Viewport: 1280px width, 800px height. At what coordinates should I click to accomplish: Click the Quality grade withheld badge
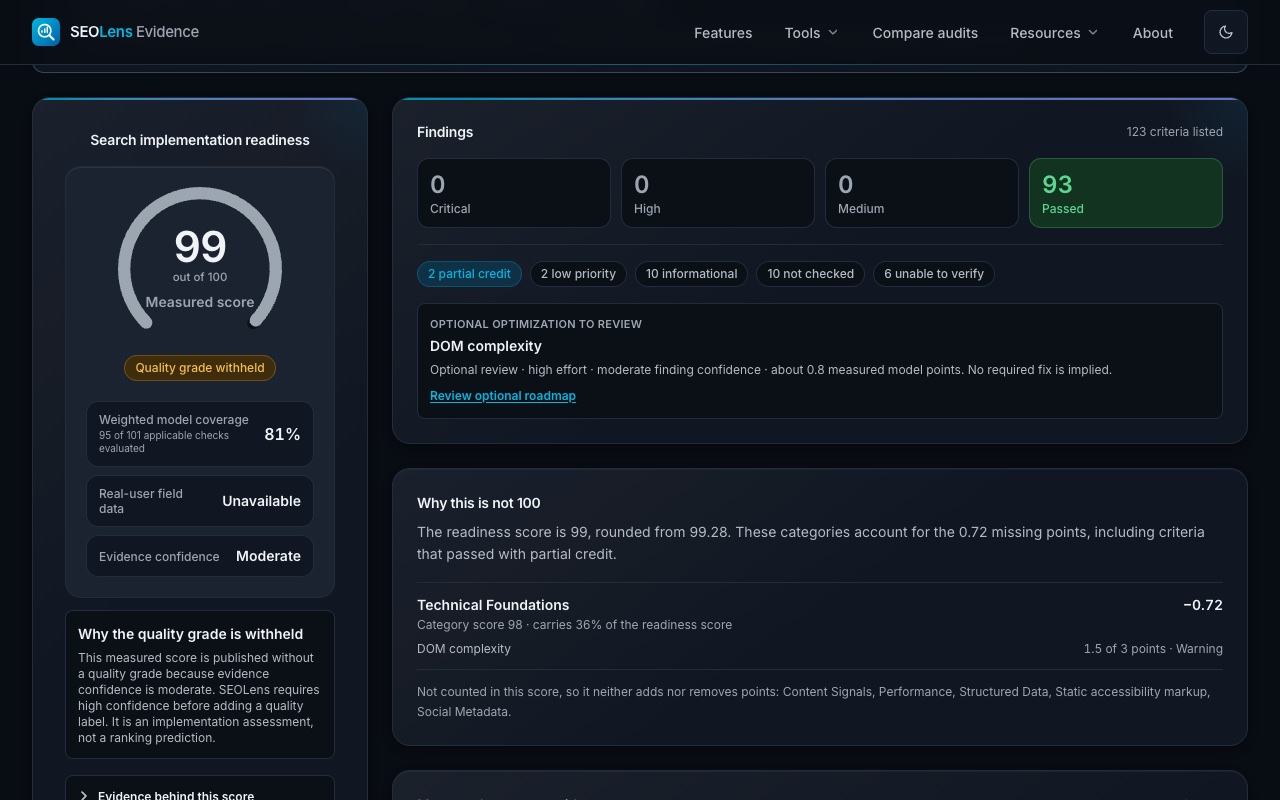tap(200, 368)
